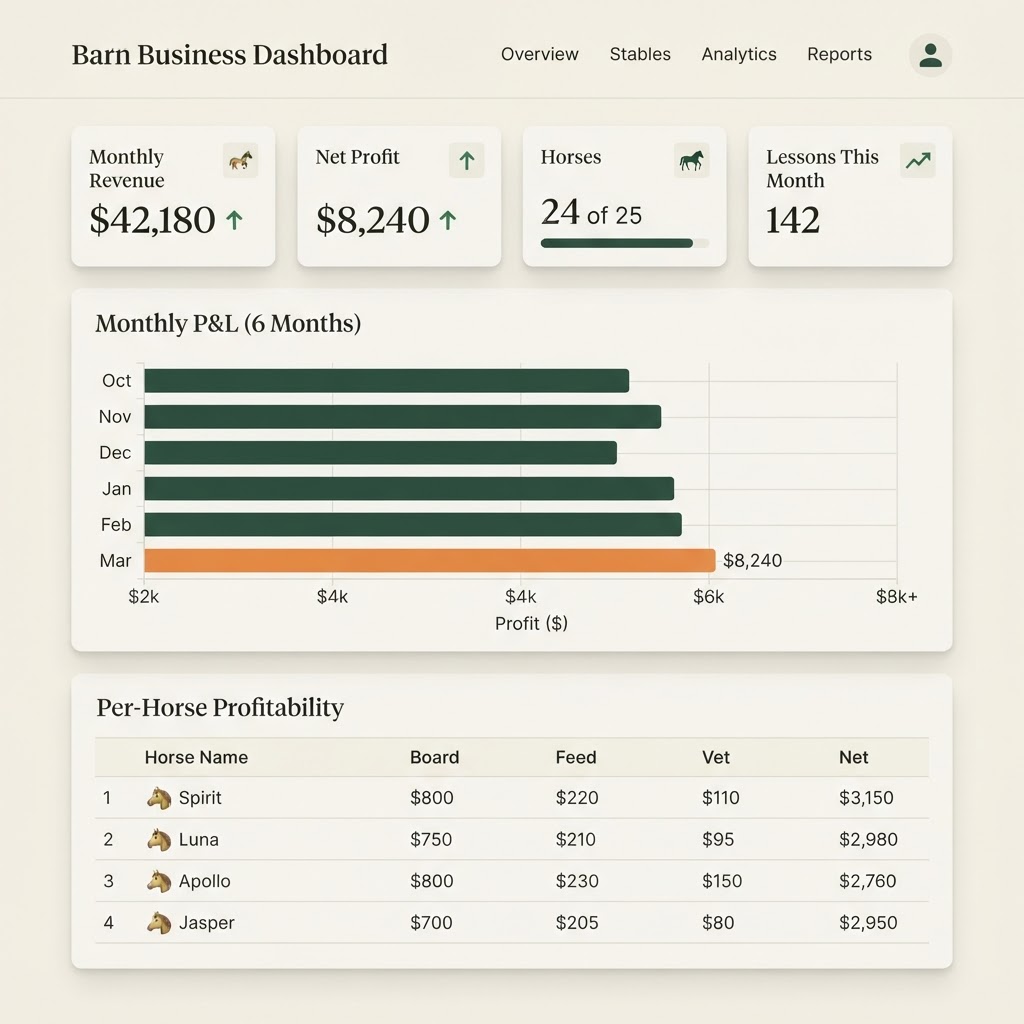Click Spirit's net value $3,150
This screenshot has height=1024, width=1024.
click(x=866, y=797)
